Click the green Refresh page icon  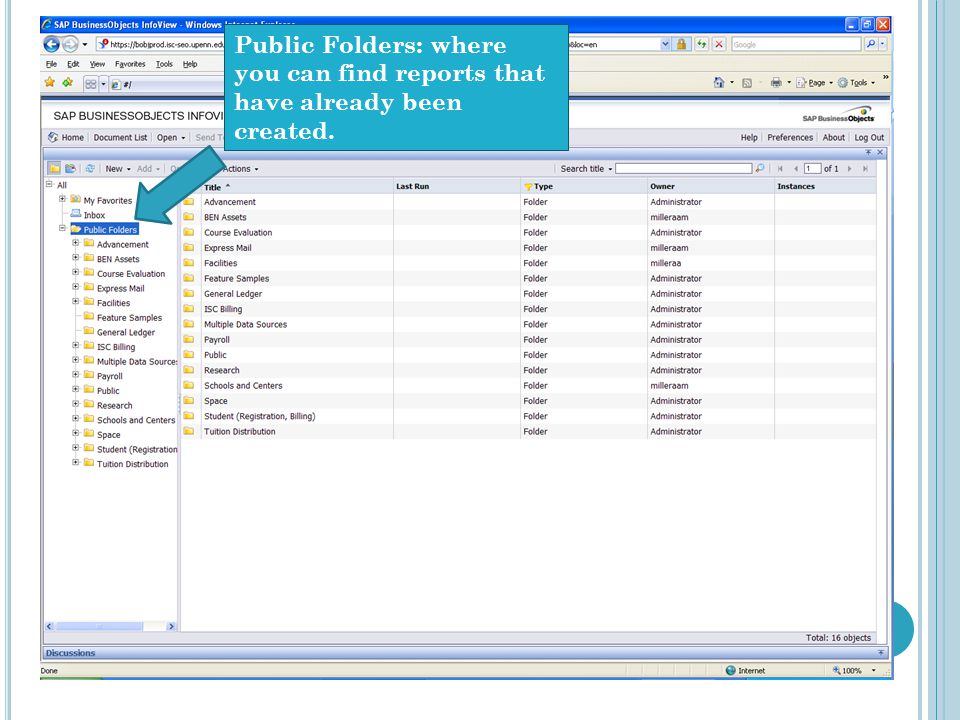click(x=701, y=44)
